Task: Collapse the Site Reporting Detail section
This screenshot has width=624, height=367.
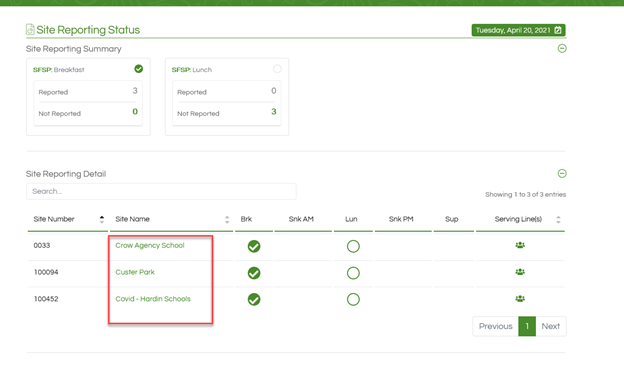Action: (x=562, y=174)
